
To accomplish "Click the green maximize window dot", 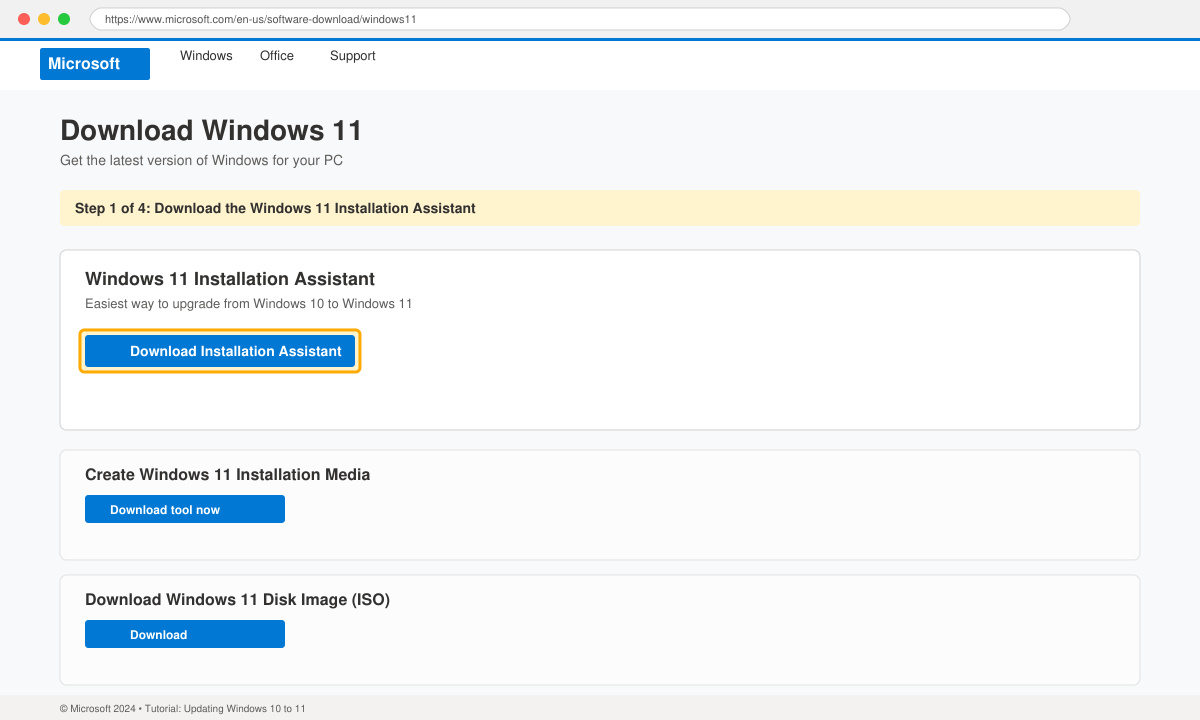I will click(x=64, y=19).
